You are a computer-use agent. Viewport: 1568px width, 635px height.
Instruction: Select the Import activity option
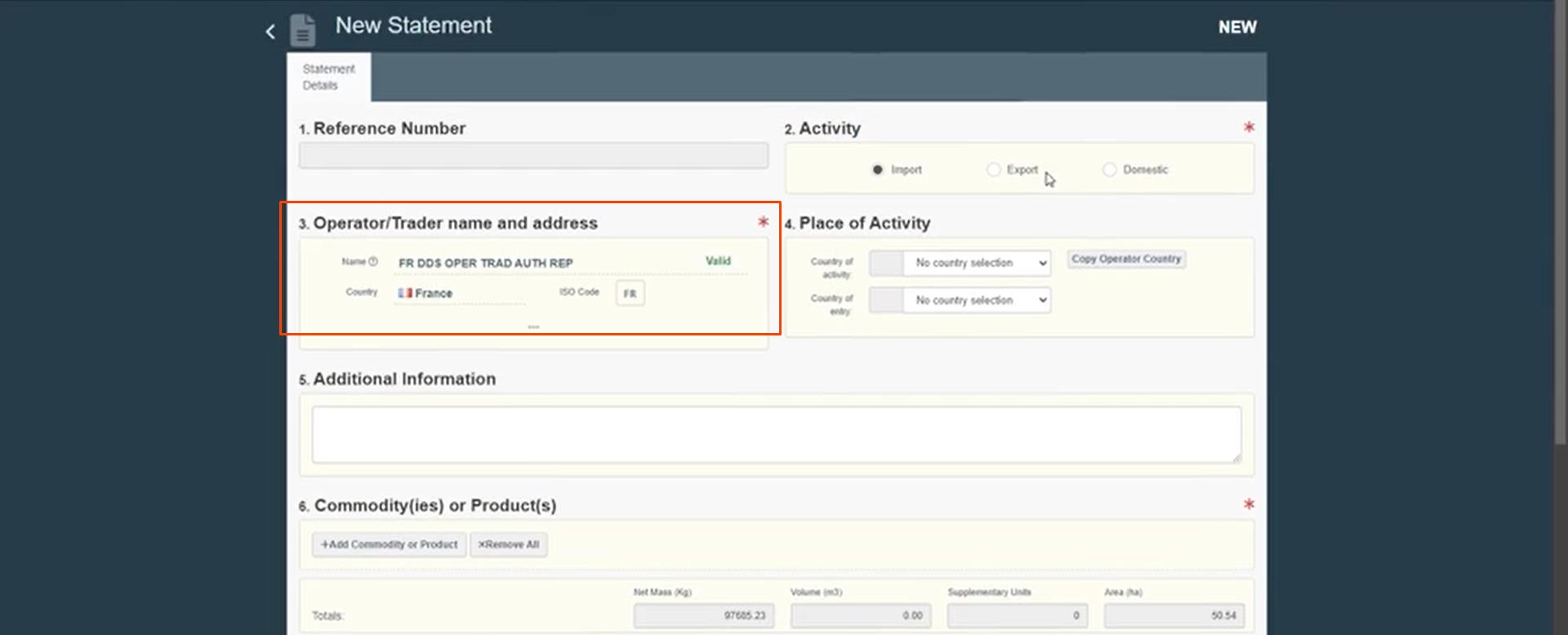tap(878, 170)
